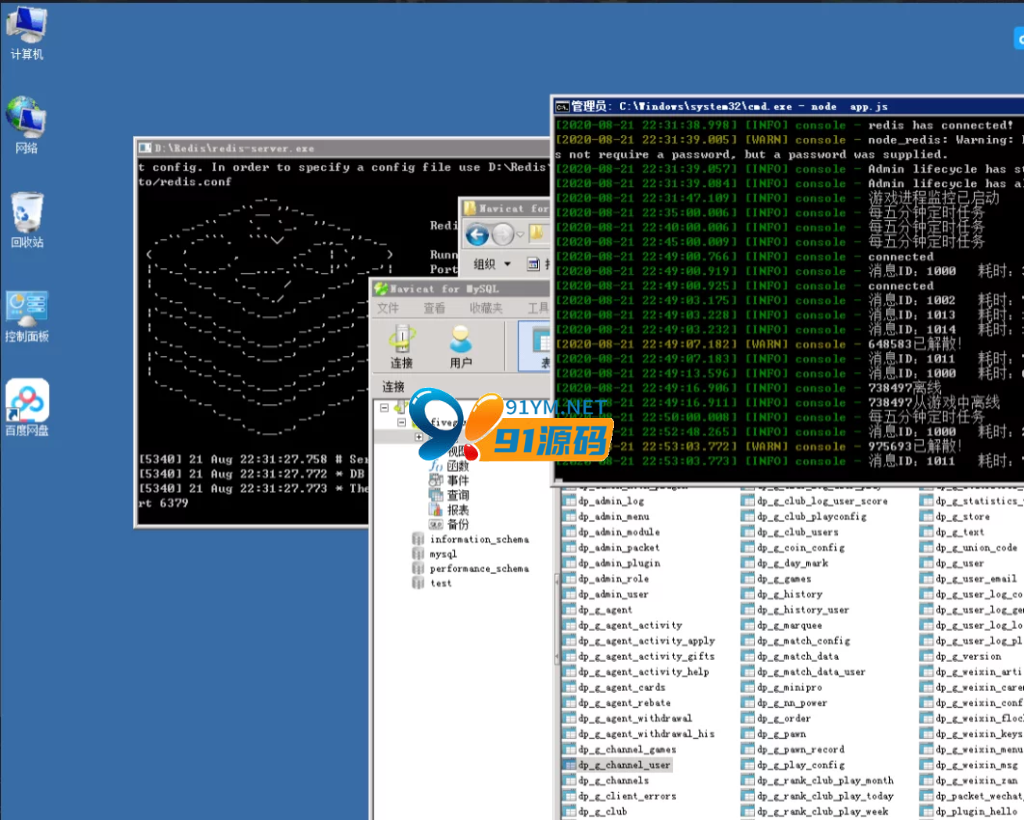Open the 控制面板 desktop icon
Image resolution: width=1024 pixels, height=820 pixels.
coord(27,317)
